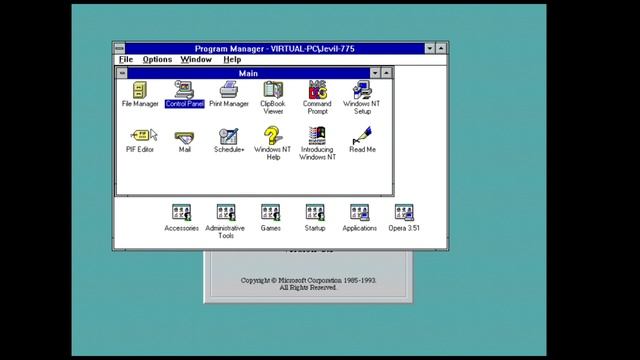Open Program Manager's control-menu box

(x=119, y=49)
